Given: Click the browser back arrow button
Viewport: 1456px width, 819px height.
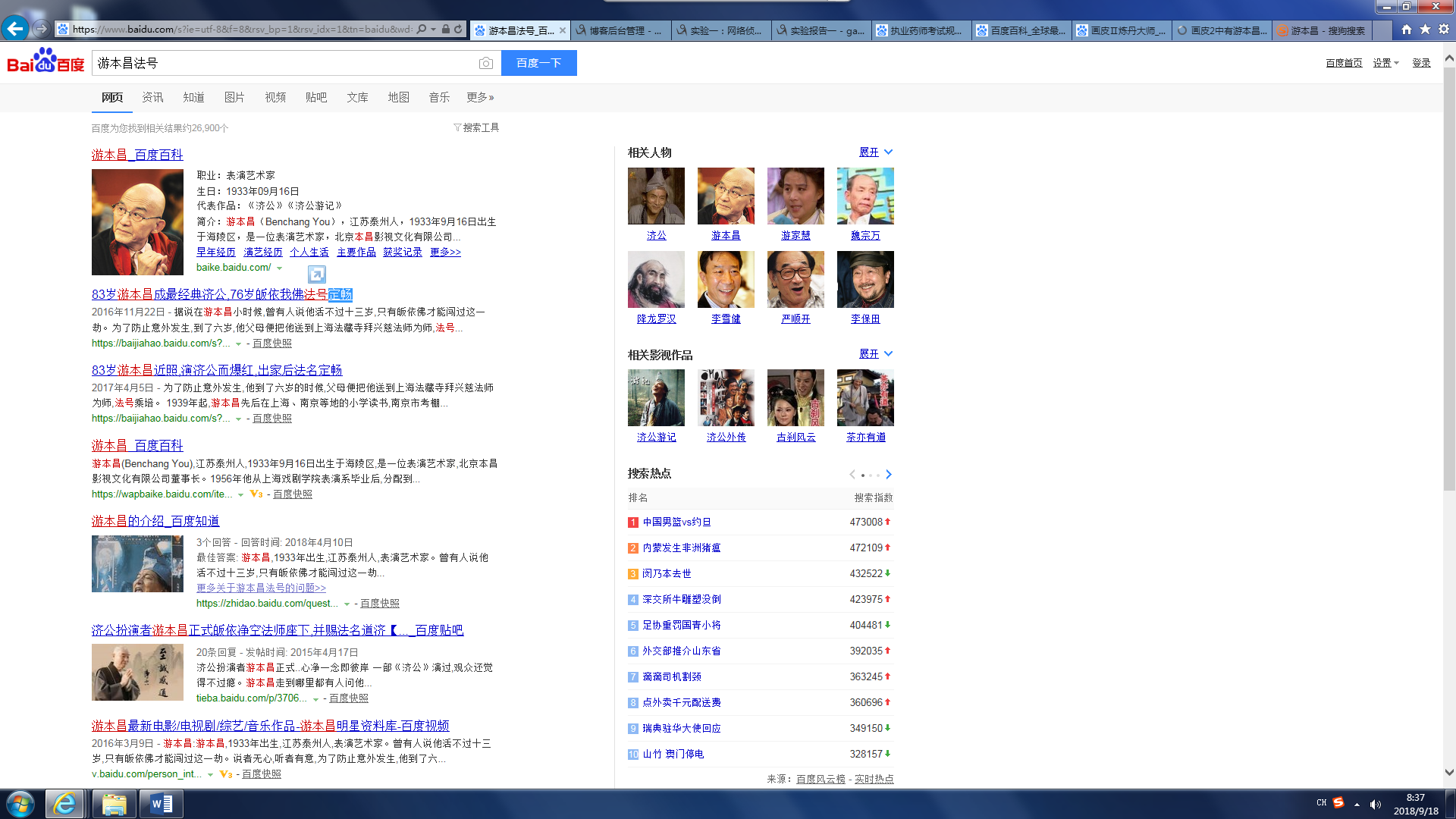Looking at the screenshot, I should tap(15, 29).
